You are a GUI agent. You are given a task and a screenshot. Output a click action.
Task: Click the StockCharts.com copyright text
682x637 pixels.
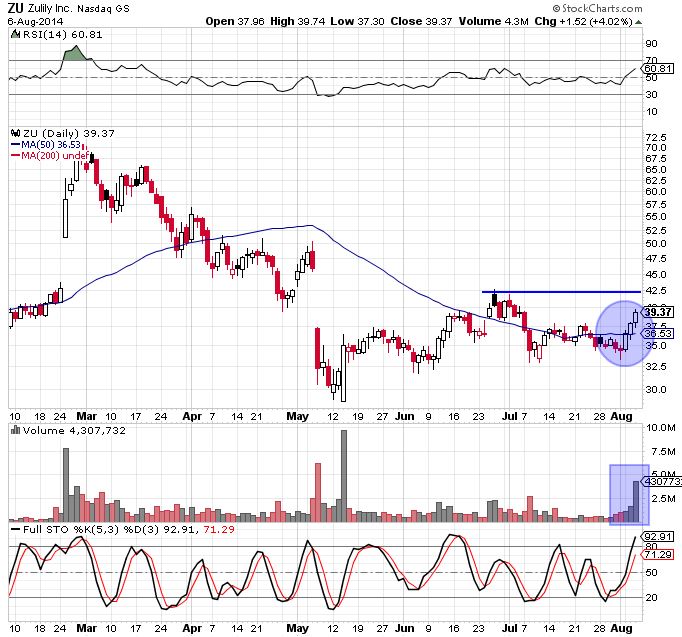pyautogui.click(x=597, y=8)
